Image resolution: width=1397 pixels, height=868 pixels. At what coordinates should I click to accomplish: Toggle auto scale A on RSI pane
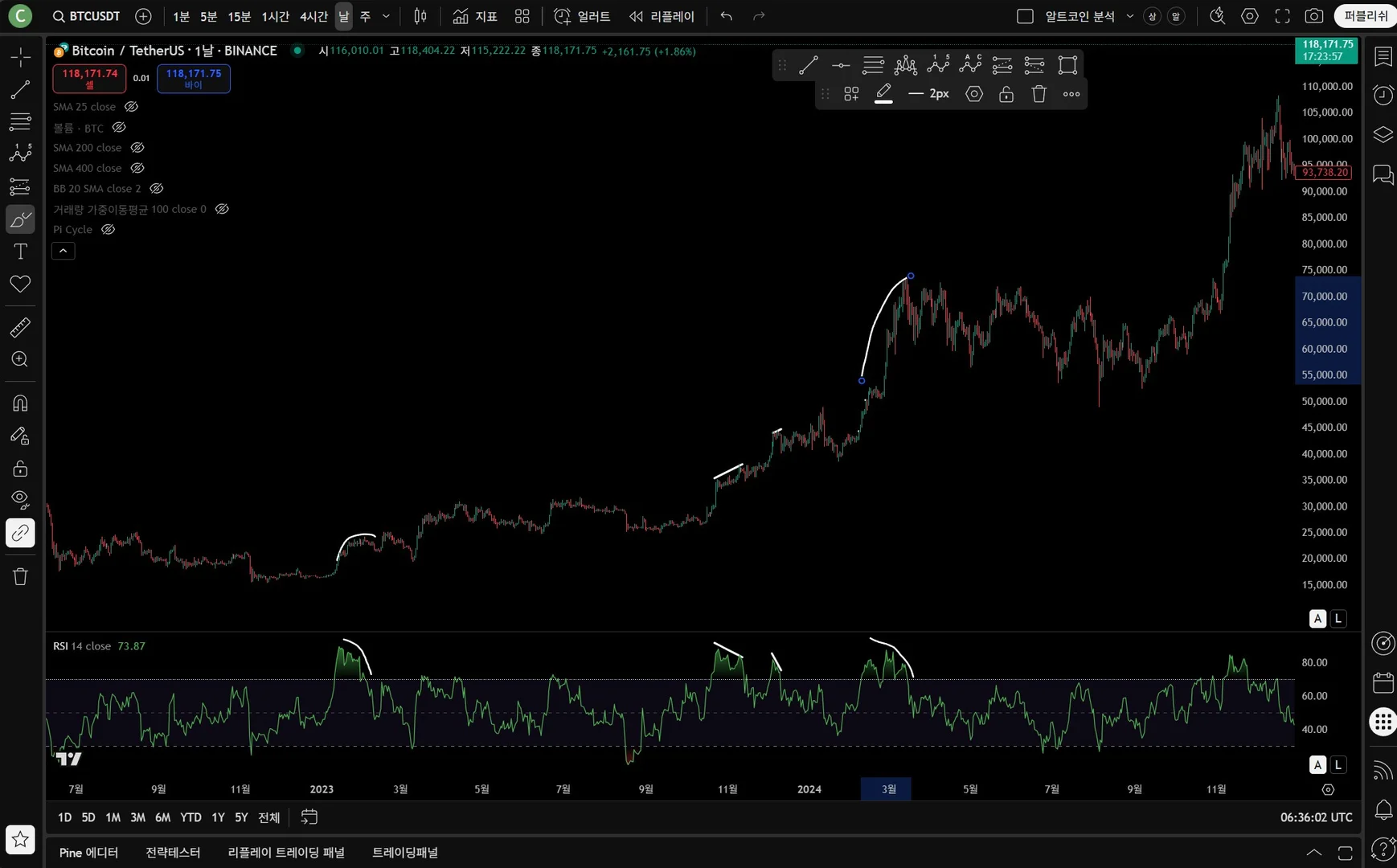1317,765
